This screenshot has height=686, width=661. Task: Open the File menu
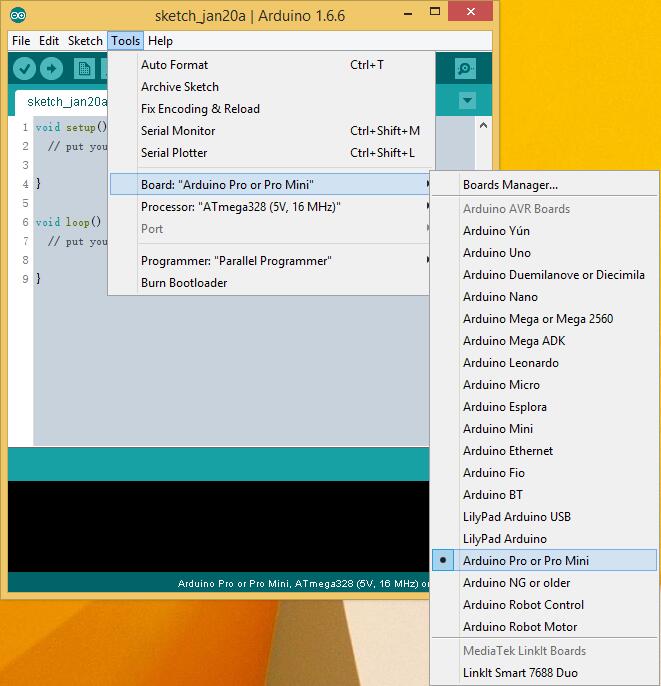[x=21, y=41]
